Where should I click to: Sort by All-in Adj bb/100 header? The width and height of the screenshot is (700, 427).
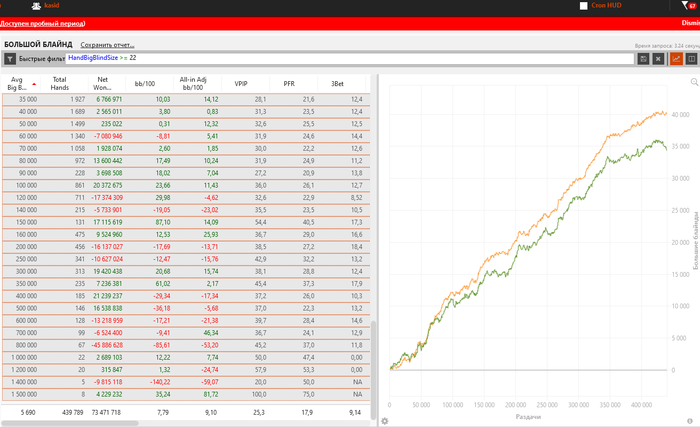tap(193, 84)
